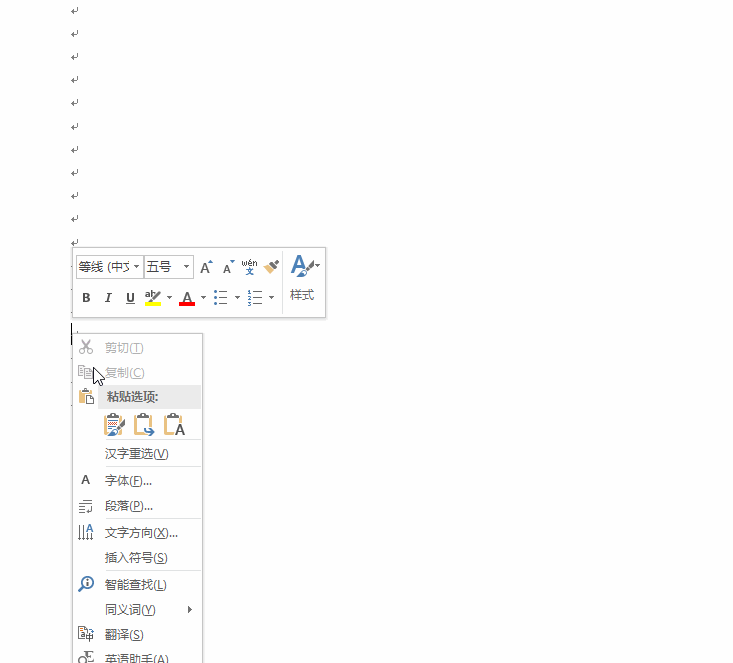Click the Decrease Font Size icon
Screen dimensions: 733x663
point(228,267)
